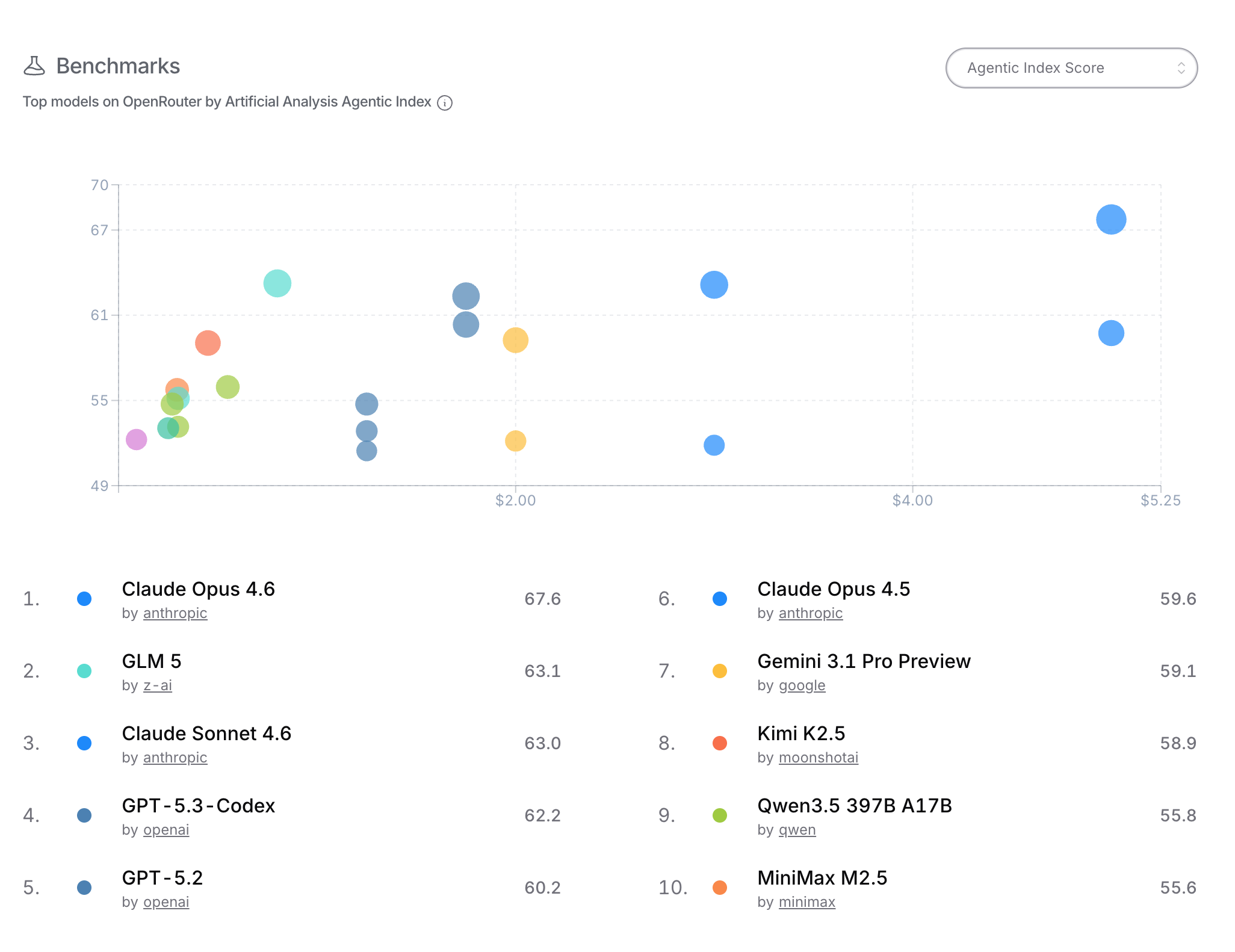Open the google link under Gemini 3.1 Pro Preview
1235x952 pixels.
802,685
